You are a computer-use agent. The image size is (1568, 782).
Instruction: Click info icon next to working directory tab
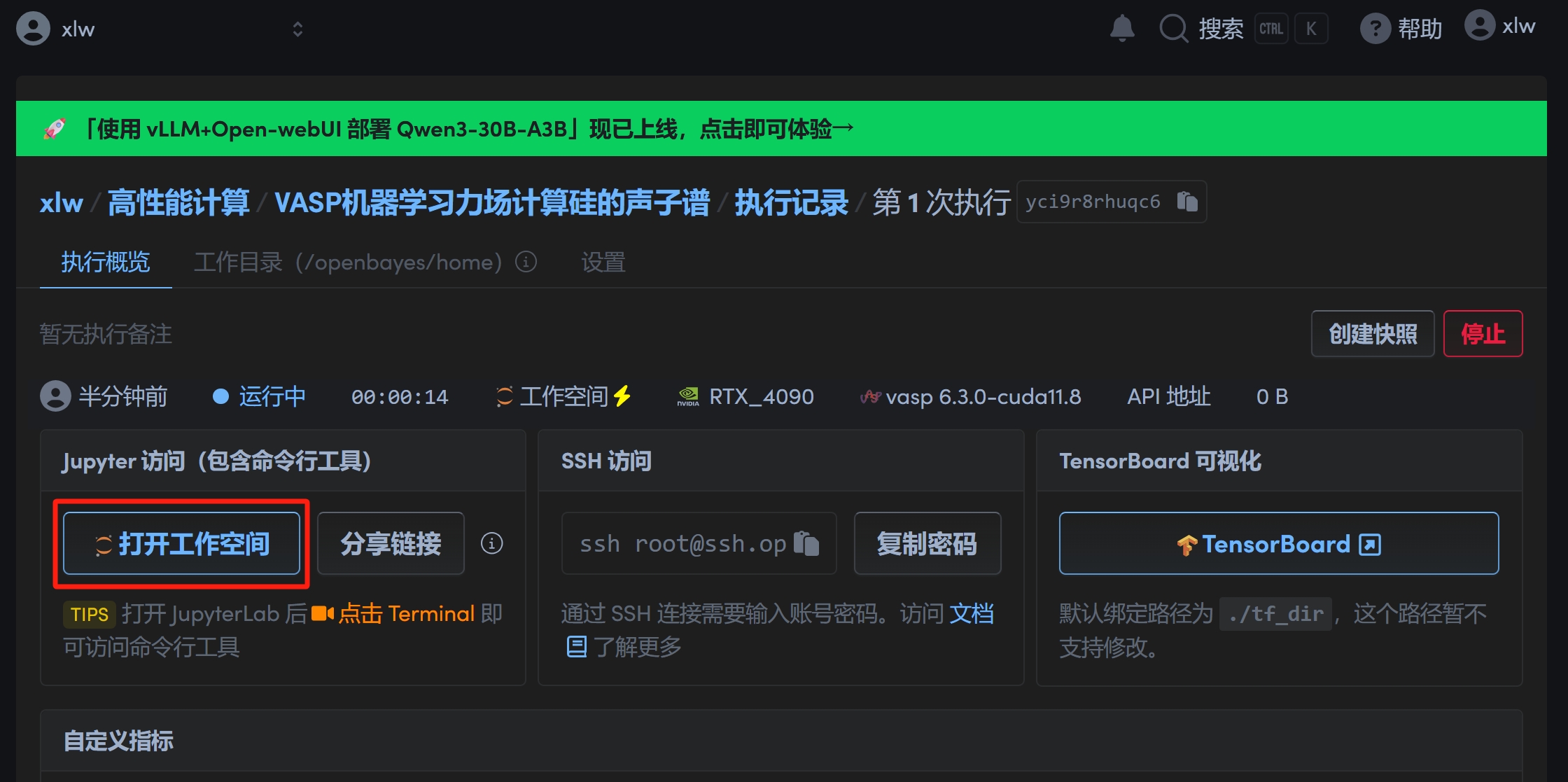click(x=526, y=262)
